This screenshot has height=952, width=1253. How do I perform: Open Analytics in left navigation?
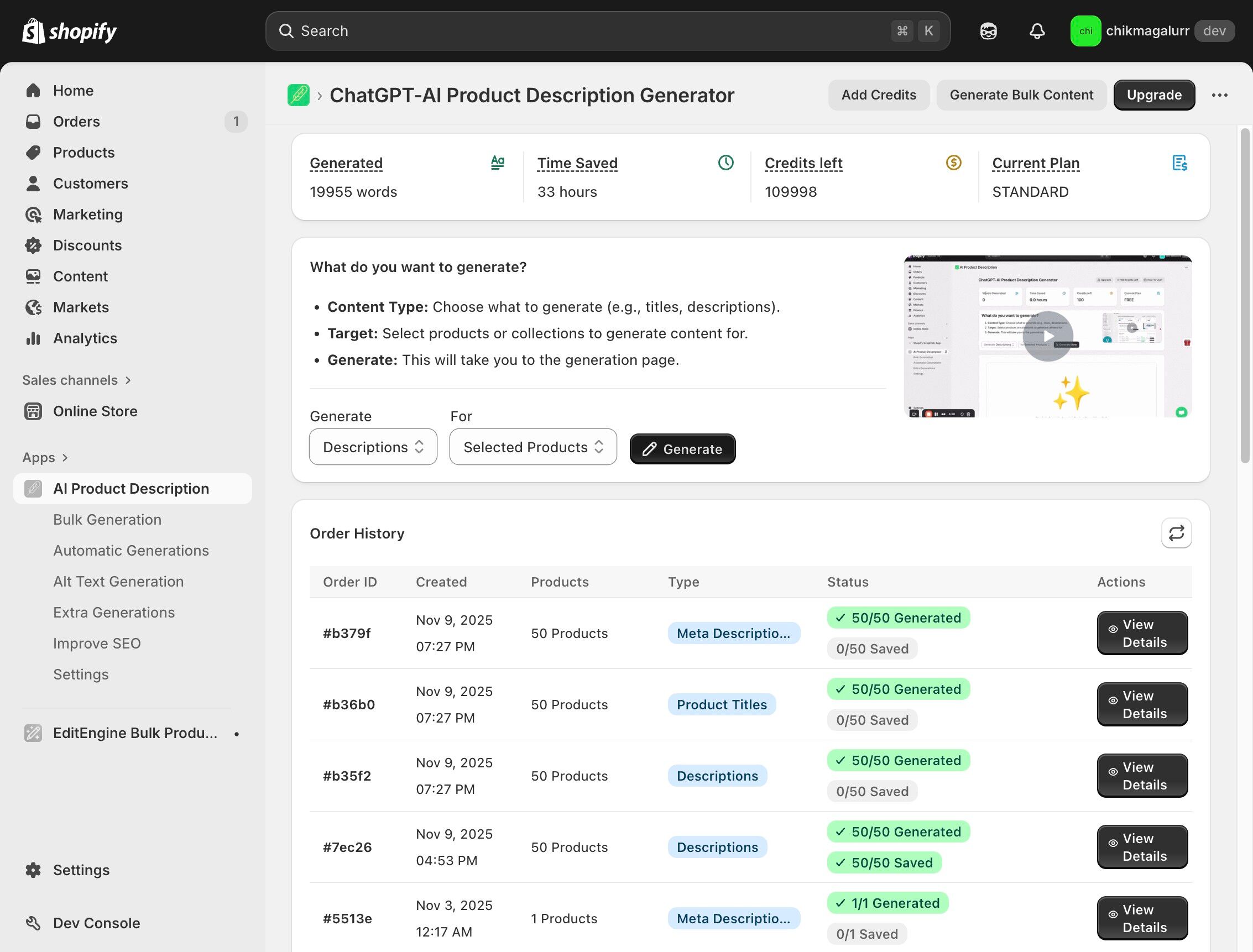(x=85, y=338)
